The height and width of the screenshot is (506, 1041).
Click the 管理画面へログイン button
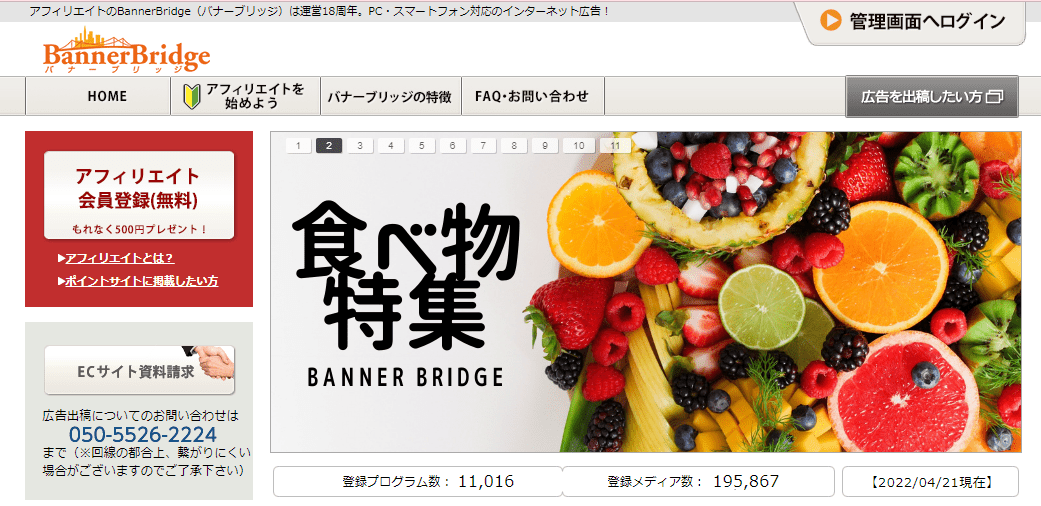[x=913, y=22]
